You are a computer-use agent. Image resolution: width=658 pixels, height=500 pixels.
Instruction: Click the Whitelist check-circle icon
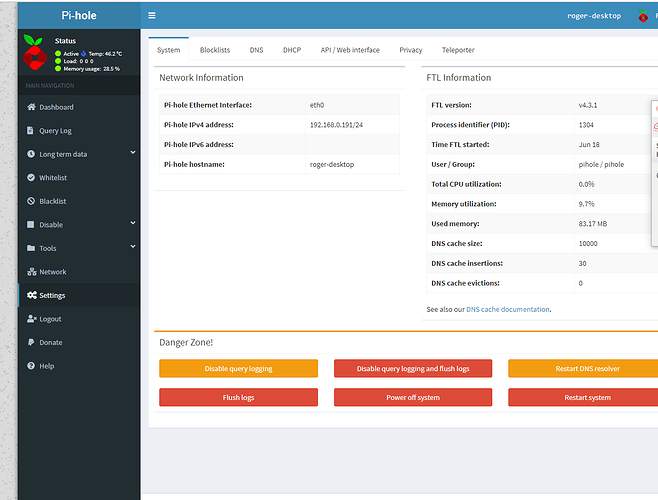[x=31, y=177]
